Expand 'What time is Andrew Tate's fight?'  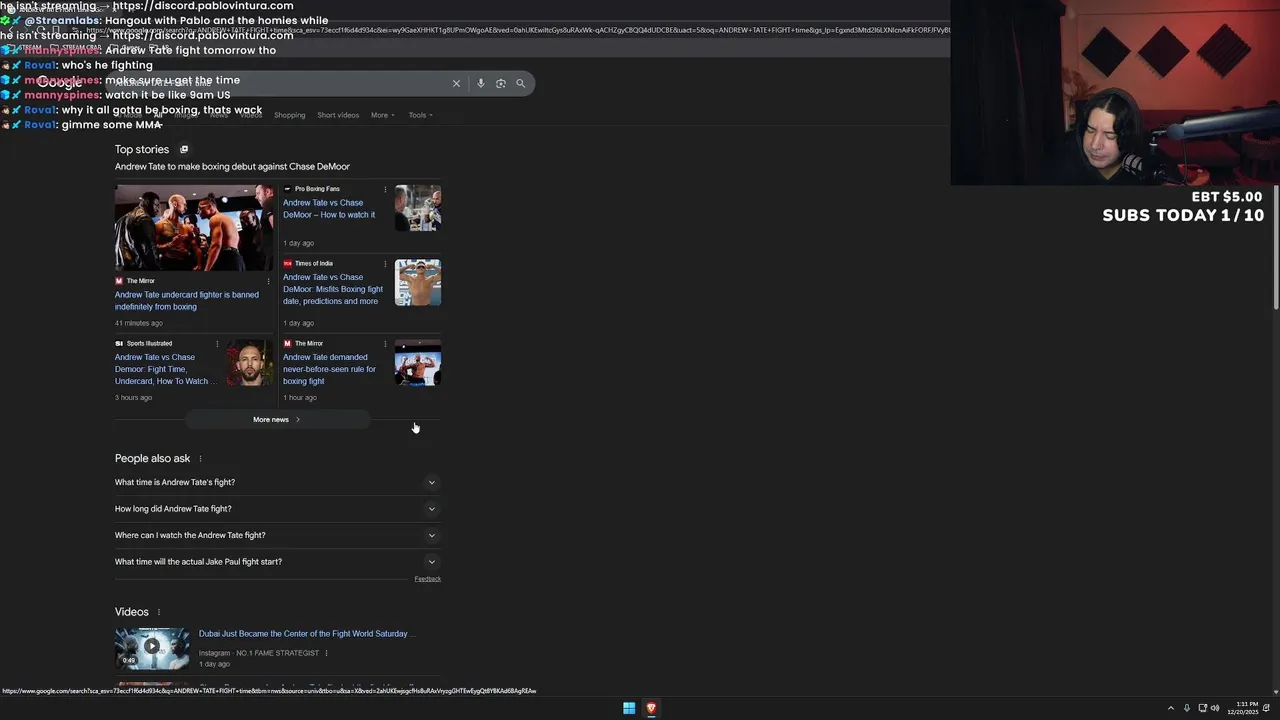pos(278,482)
